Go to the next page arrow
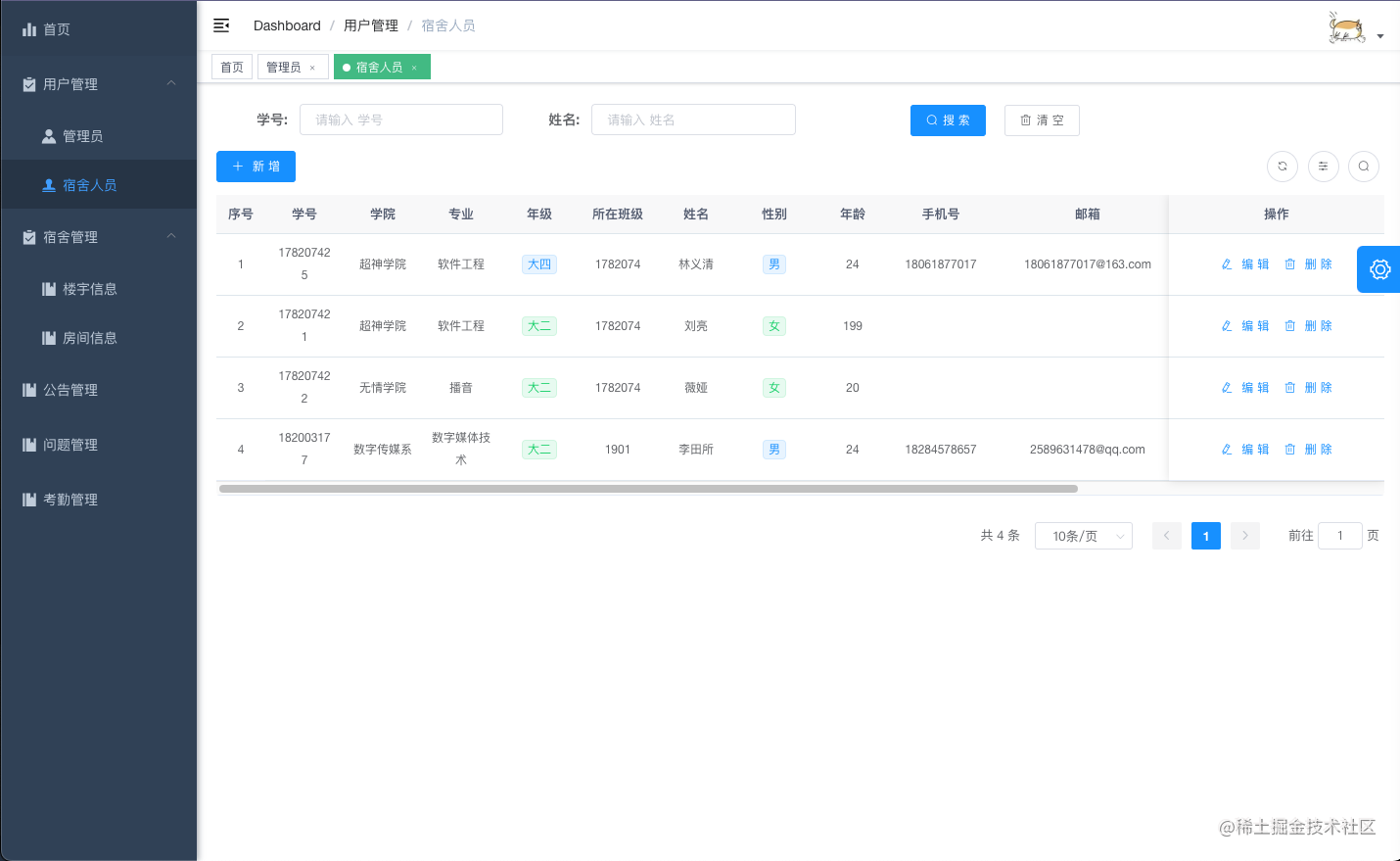 (1245, 536)
